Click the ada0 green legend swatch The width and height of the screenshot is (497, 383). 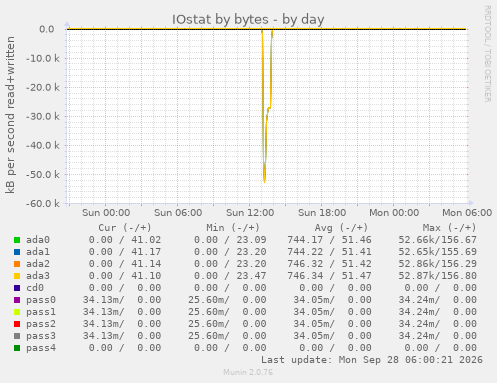point(17,240)
